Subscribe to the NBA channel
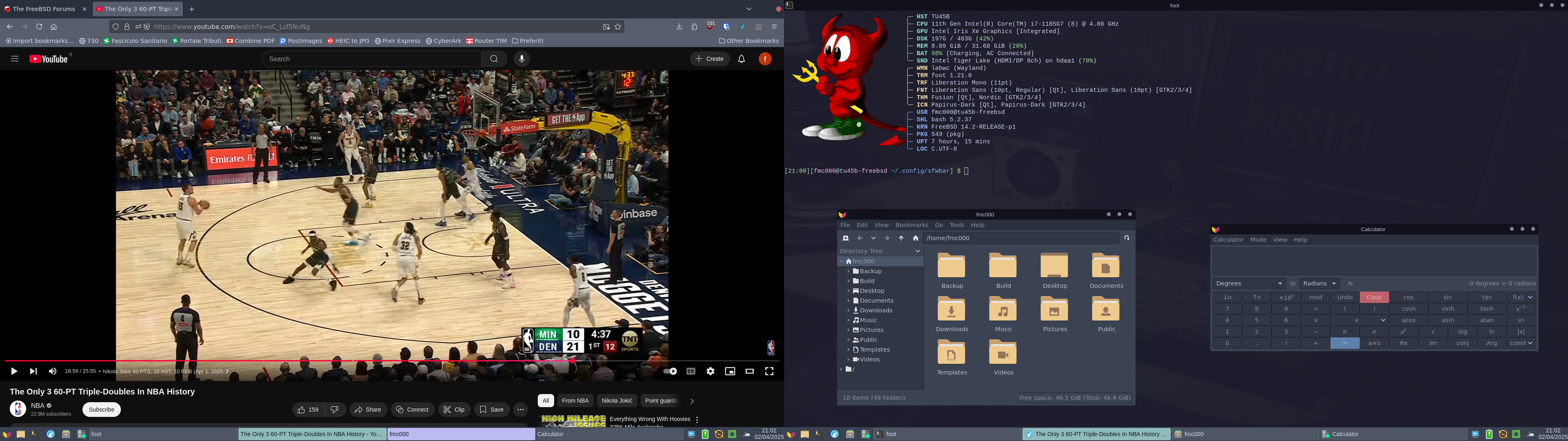The image size is (1568, 441). pyautogui.click(x=102, y=410)
